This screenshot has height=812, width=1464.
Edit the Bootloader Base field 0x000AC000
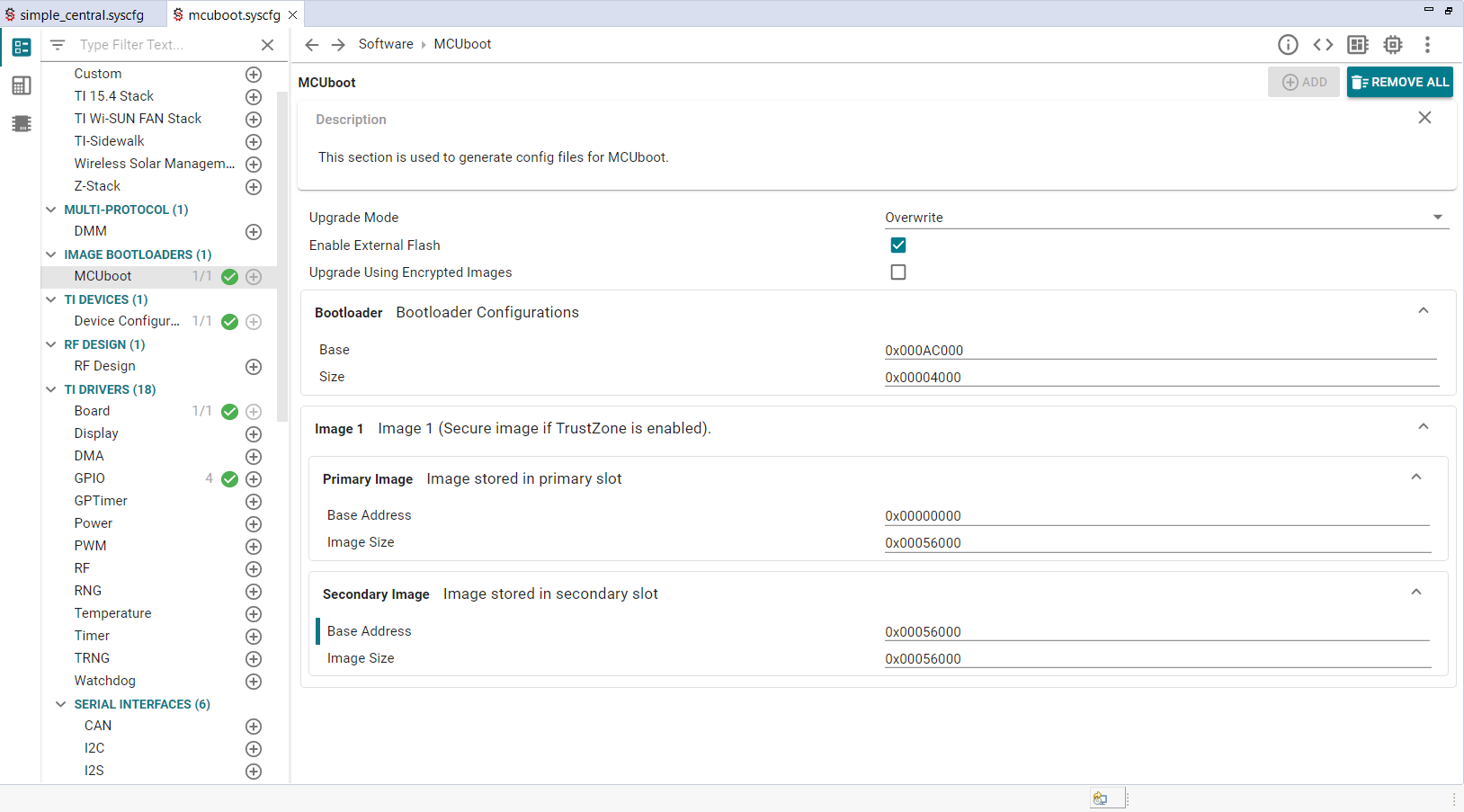coord(1161,350)
